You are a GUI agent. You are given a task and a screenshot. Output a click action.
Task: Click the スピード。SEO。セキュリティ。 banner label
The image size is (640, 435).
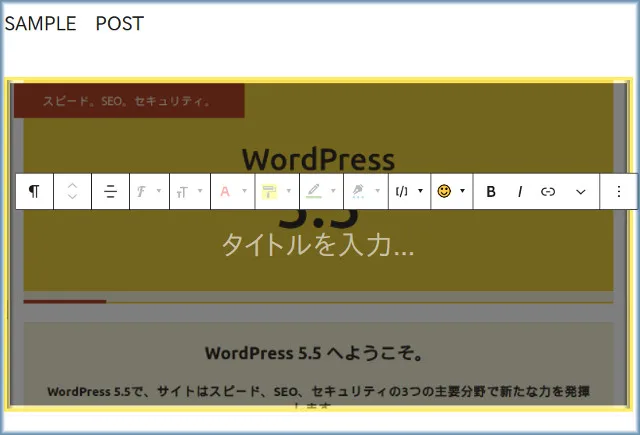pos(127,101)
